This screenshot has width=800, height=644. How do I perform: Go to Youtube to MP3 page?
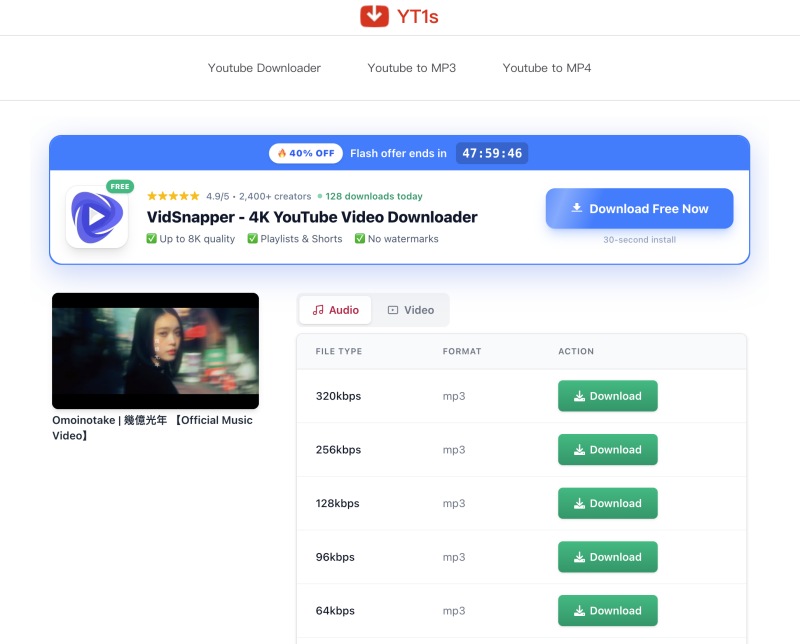411,68
